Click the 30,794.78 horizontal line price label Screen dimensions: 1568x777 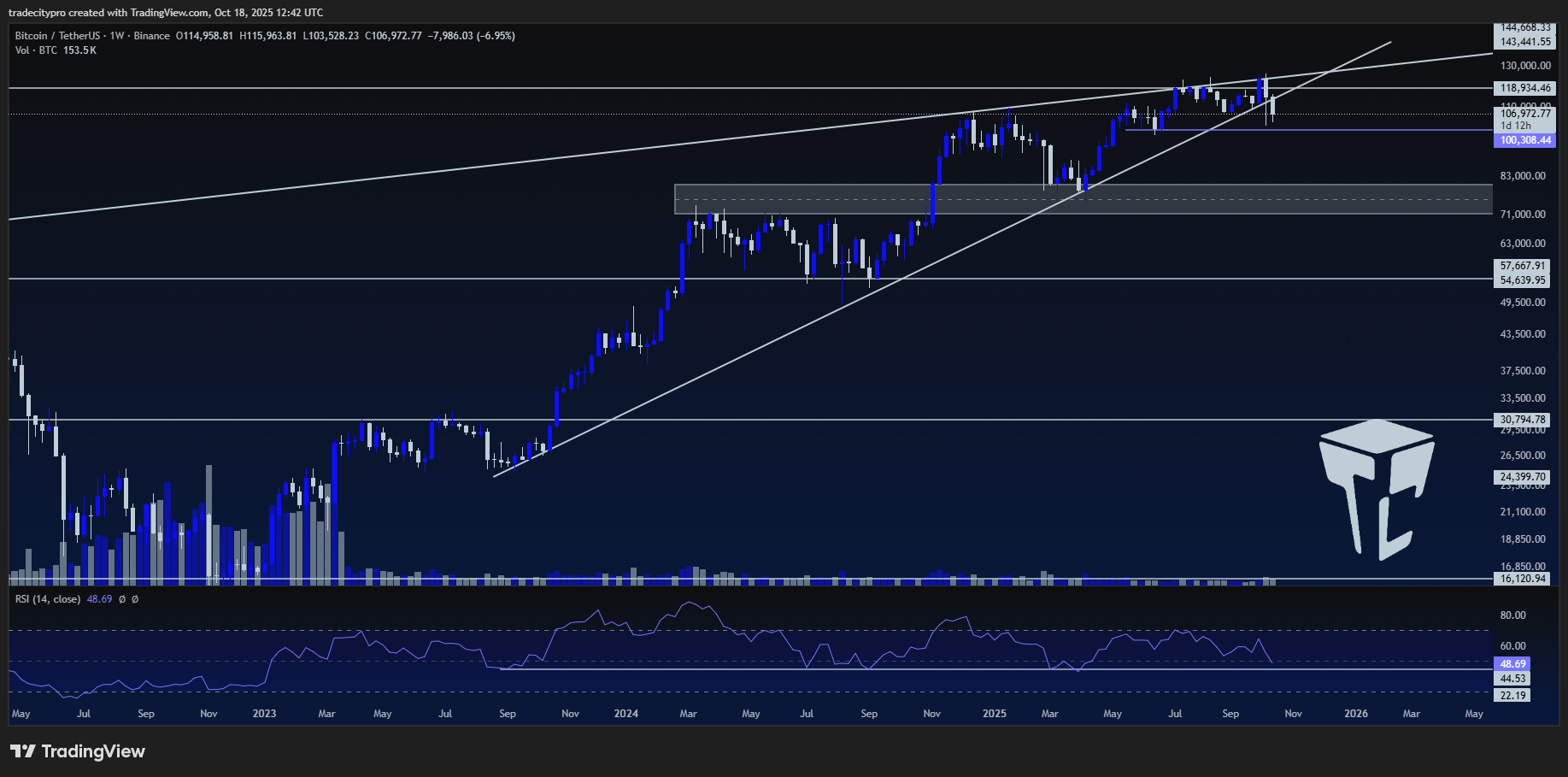pos(1523,420)
